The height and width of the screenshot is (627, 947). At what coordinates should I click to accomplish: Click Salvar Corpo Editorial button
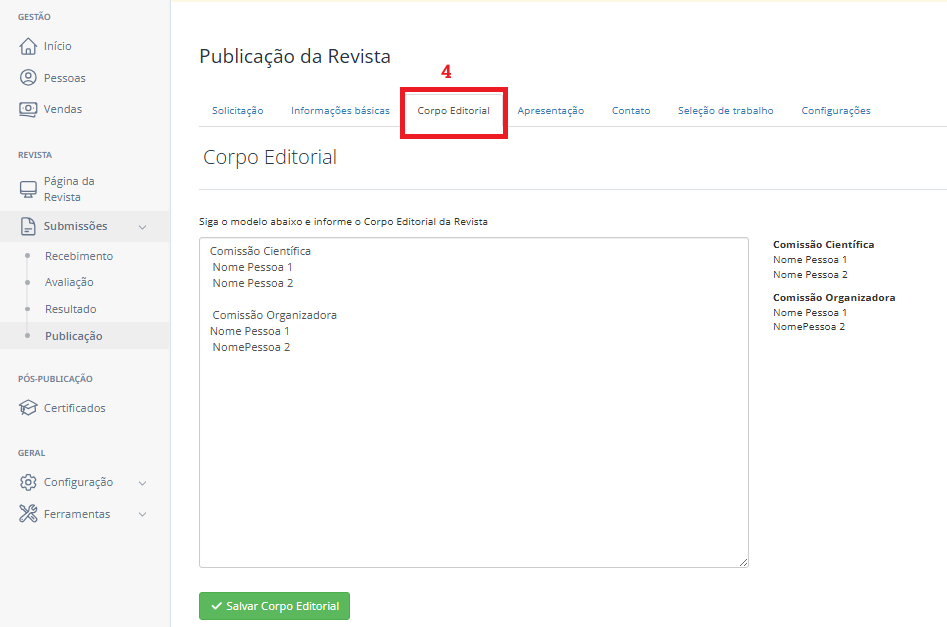pyautogui.click(x=274, y=606)
